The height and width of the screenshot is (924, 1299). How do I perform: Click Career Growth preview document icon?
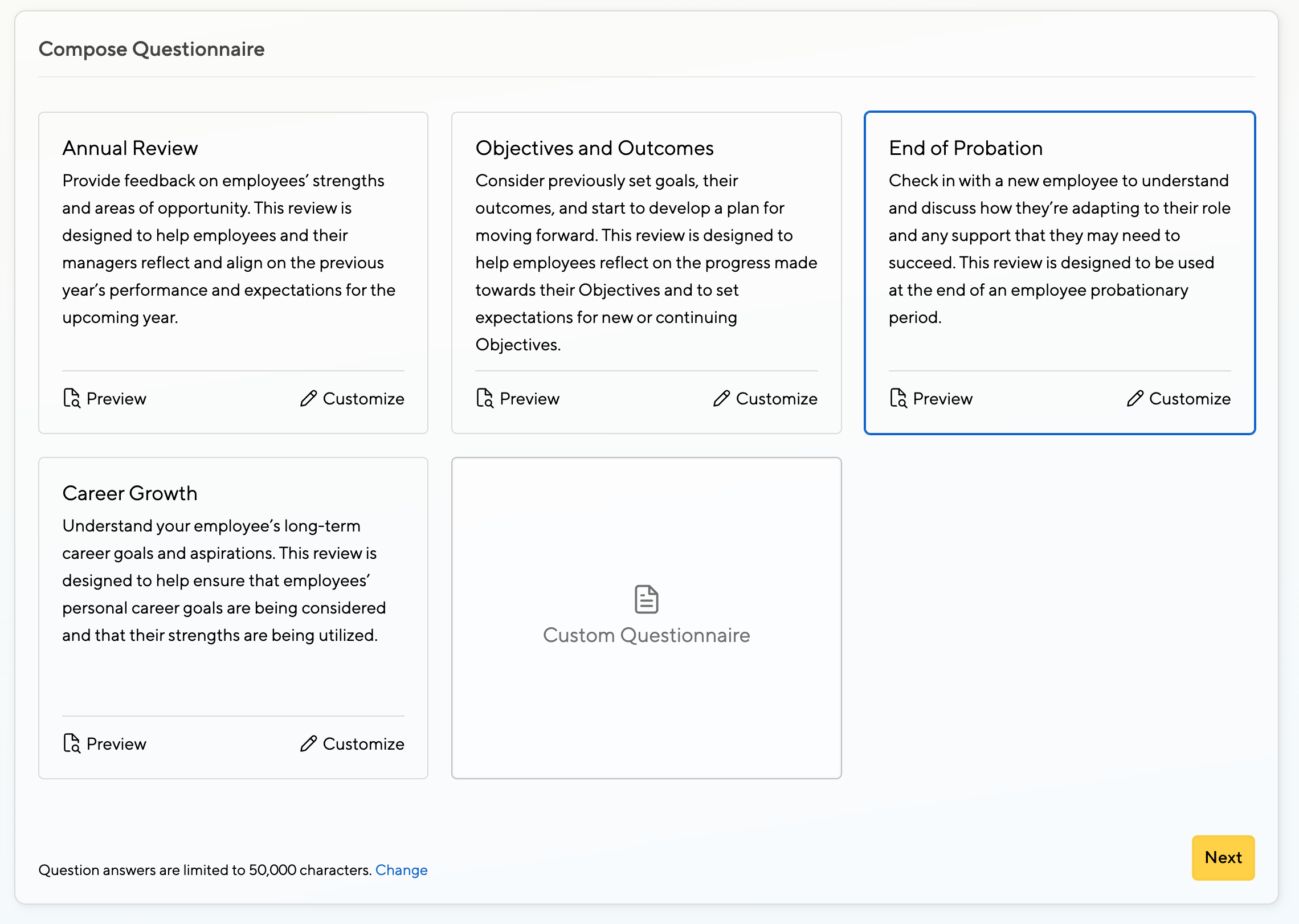pos(71,743)
